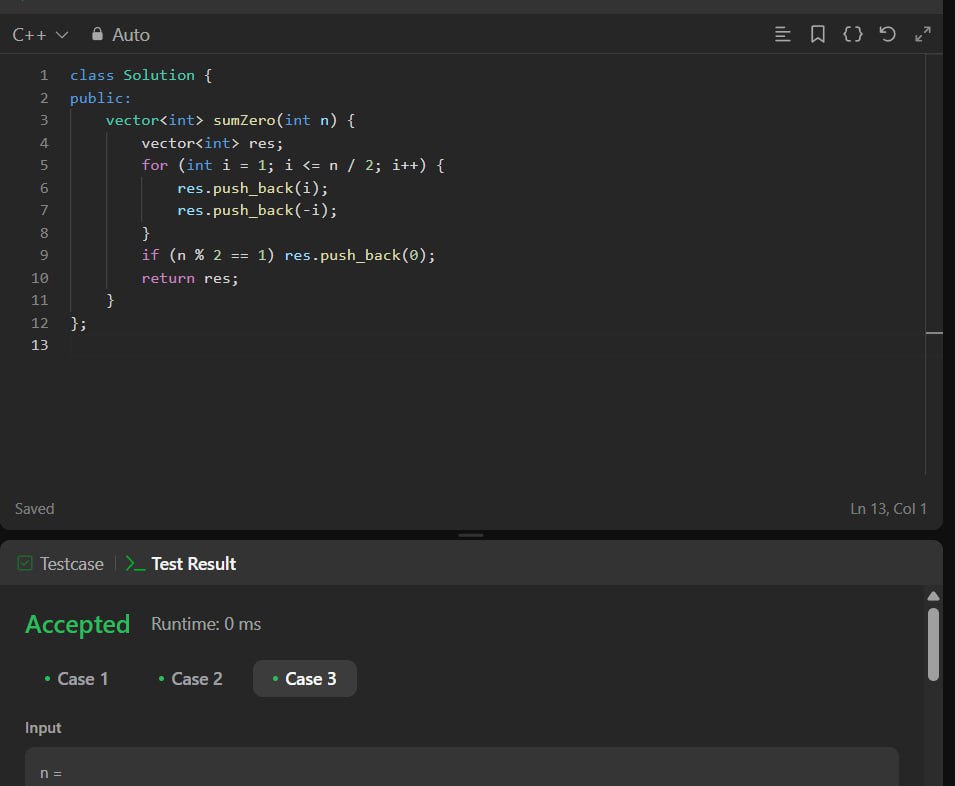Open Case 1 result
Image resolution: width=955 pixels, height=786 pixels.
(x=76, y=679)
